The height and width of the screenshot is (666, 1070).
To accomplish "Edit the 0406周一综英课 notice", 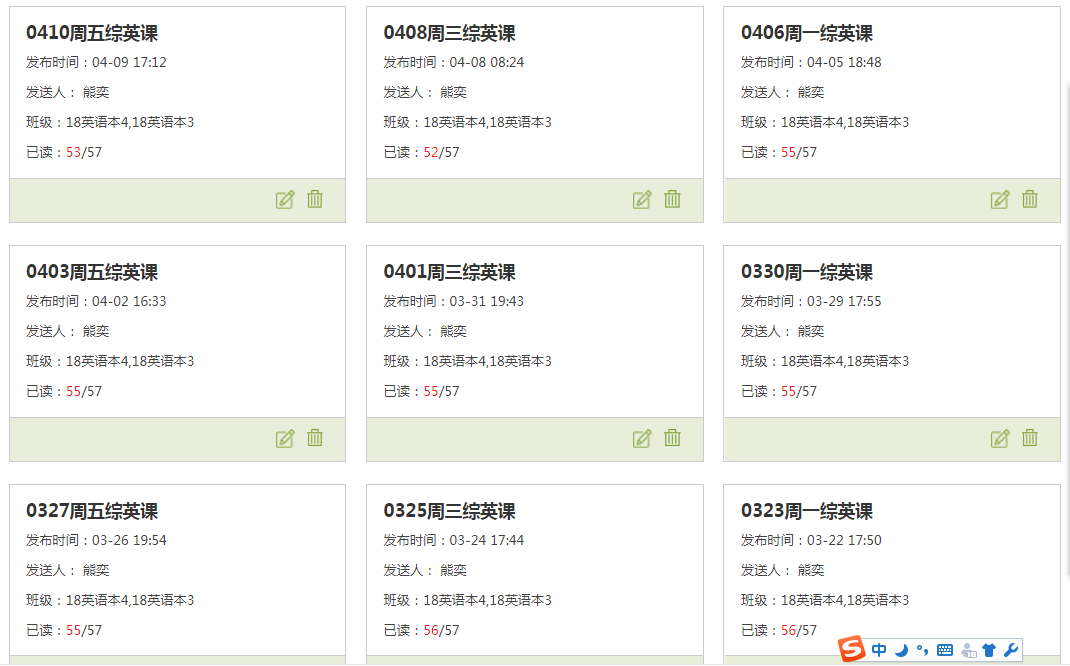I will pyautogui.click(x=1000, y=199).
